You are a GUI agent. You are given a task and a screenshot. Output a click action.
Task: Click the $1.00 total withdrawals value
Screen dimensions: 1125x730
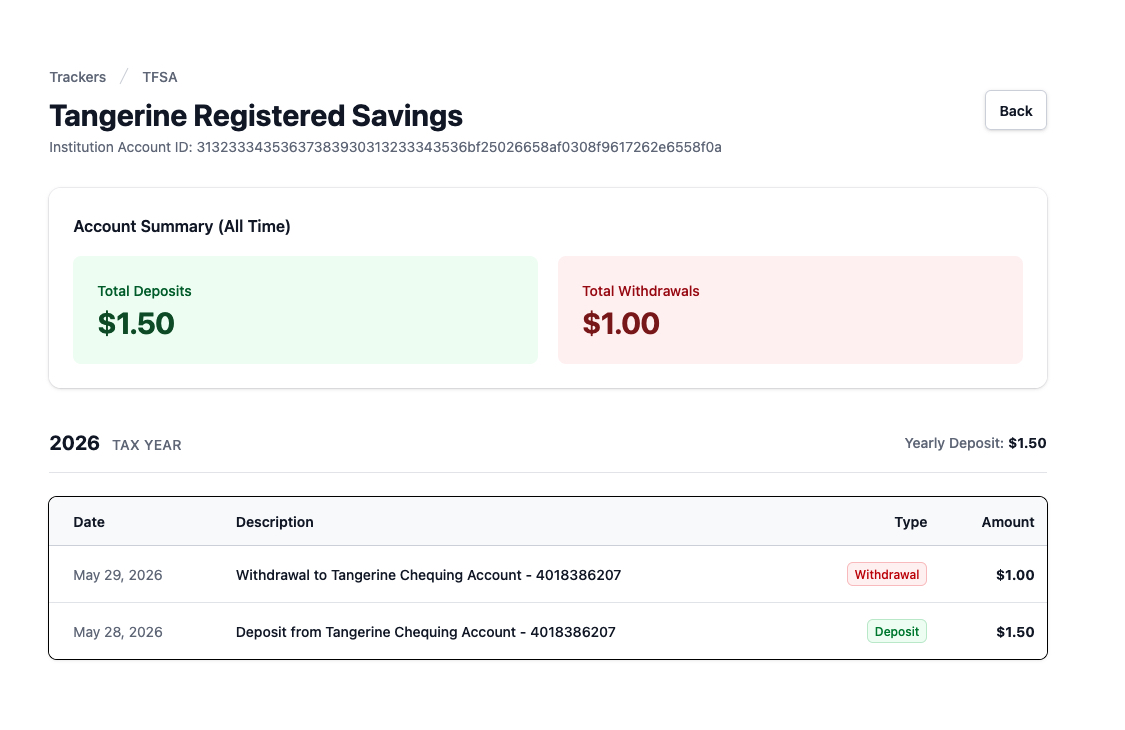pos(621,323)
